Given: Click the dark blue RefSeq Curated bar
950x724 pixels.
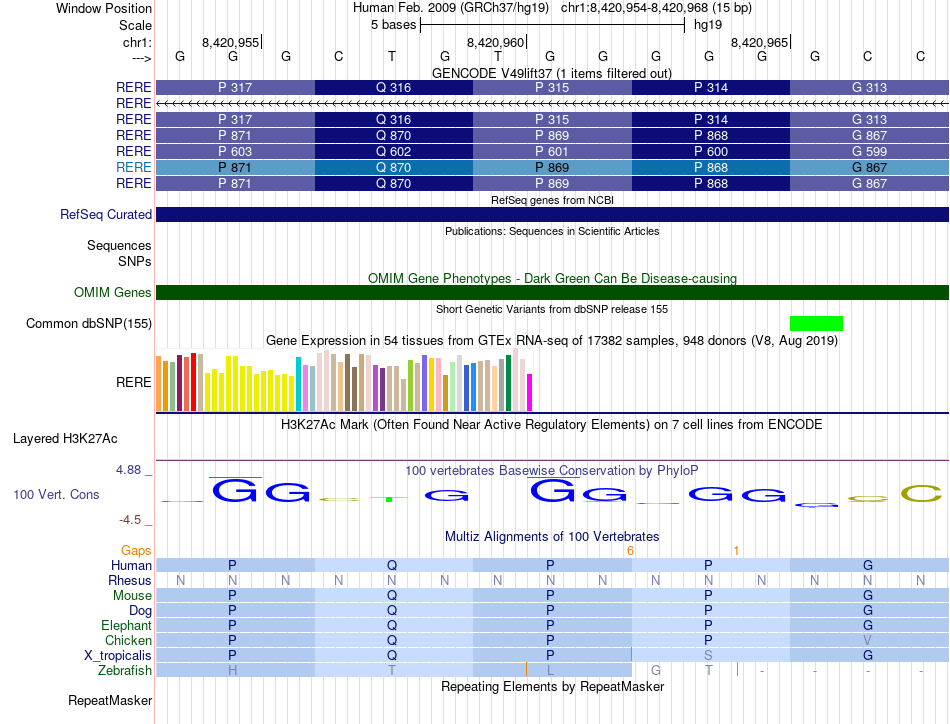Looking at the screenshot, I should tap(552, 214).
